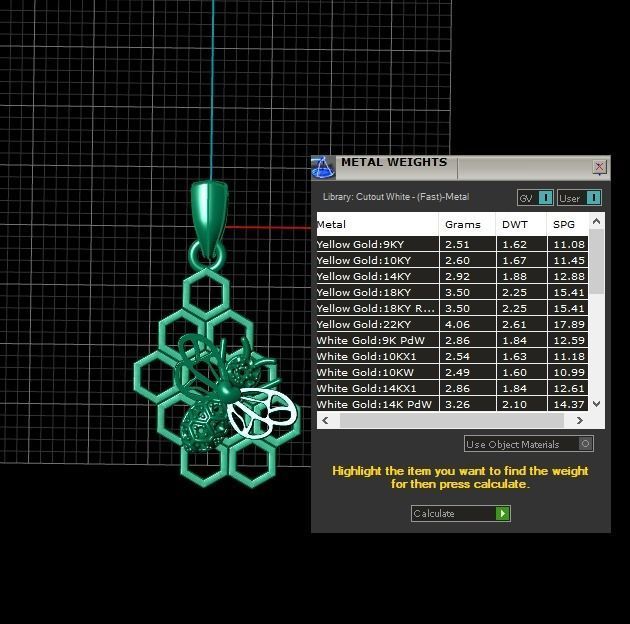Click the DWT column header
The height and width of the screenshot is (624, 630).
(x=521, y=224)
